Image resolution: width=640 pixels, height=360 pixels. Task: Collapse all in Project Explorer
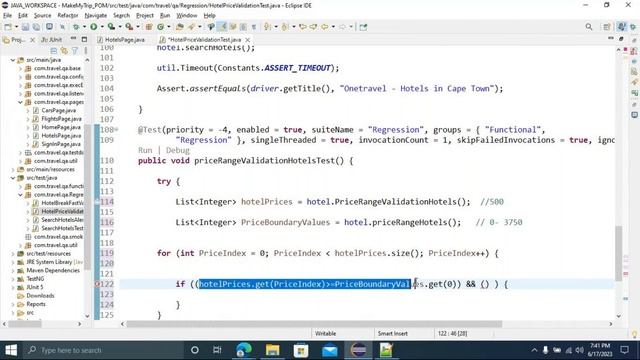(53, 51)
